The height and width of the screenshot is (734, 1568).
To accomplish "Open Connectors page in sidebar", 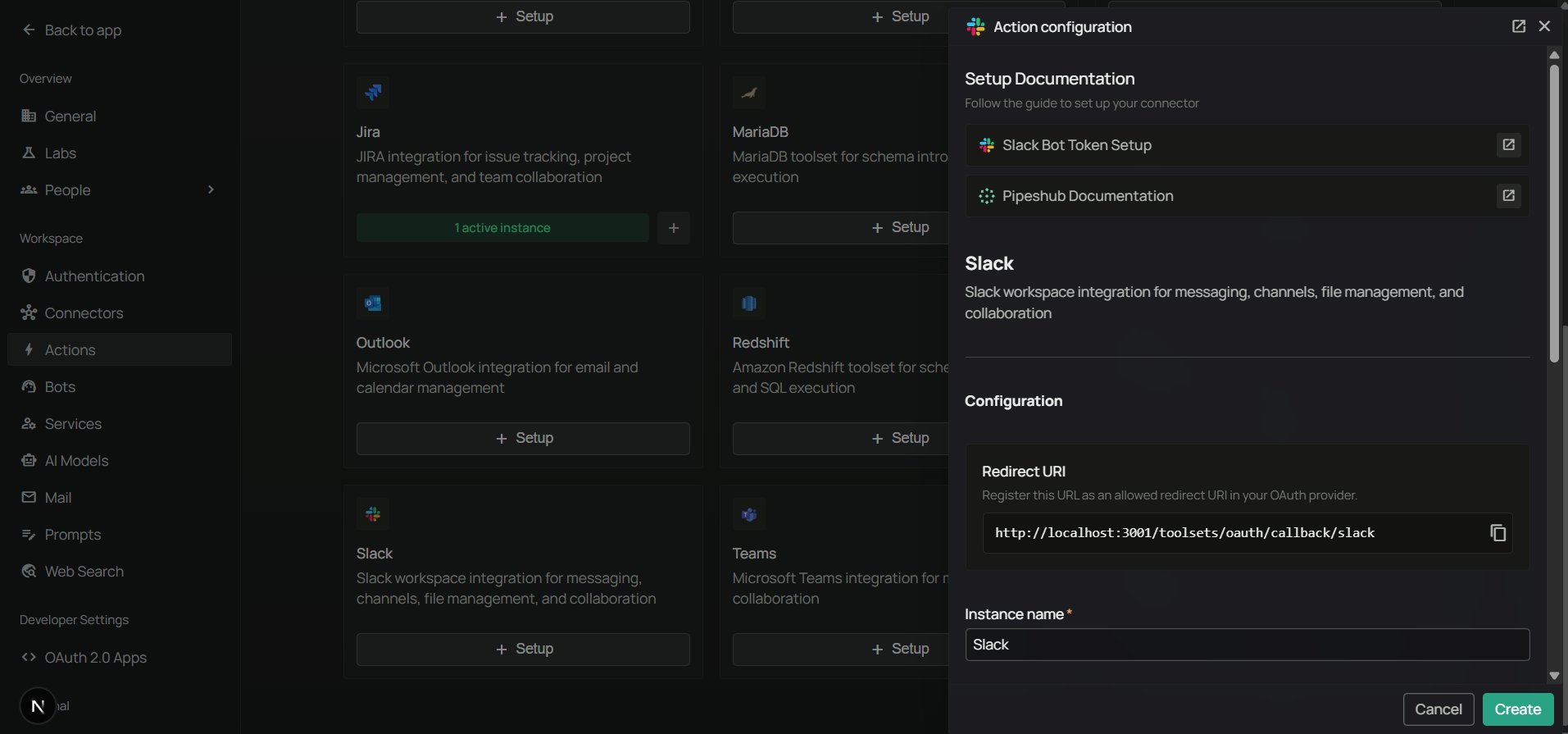I will pos(120,313).
